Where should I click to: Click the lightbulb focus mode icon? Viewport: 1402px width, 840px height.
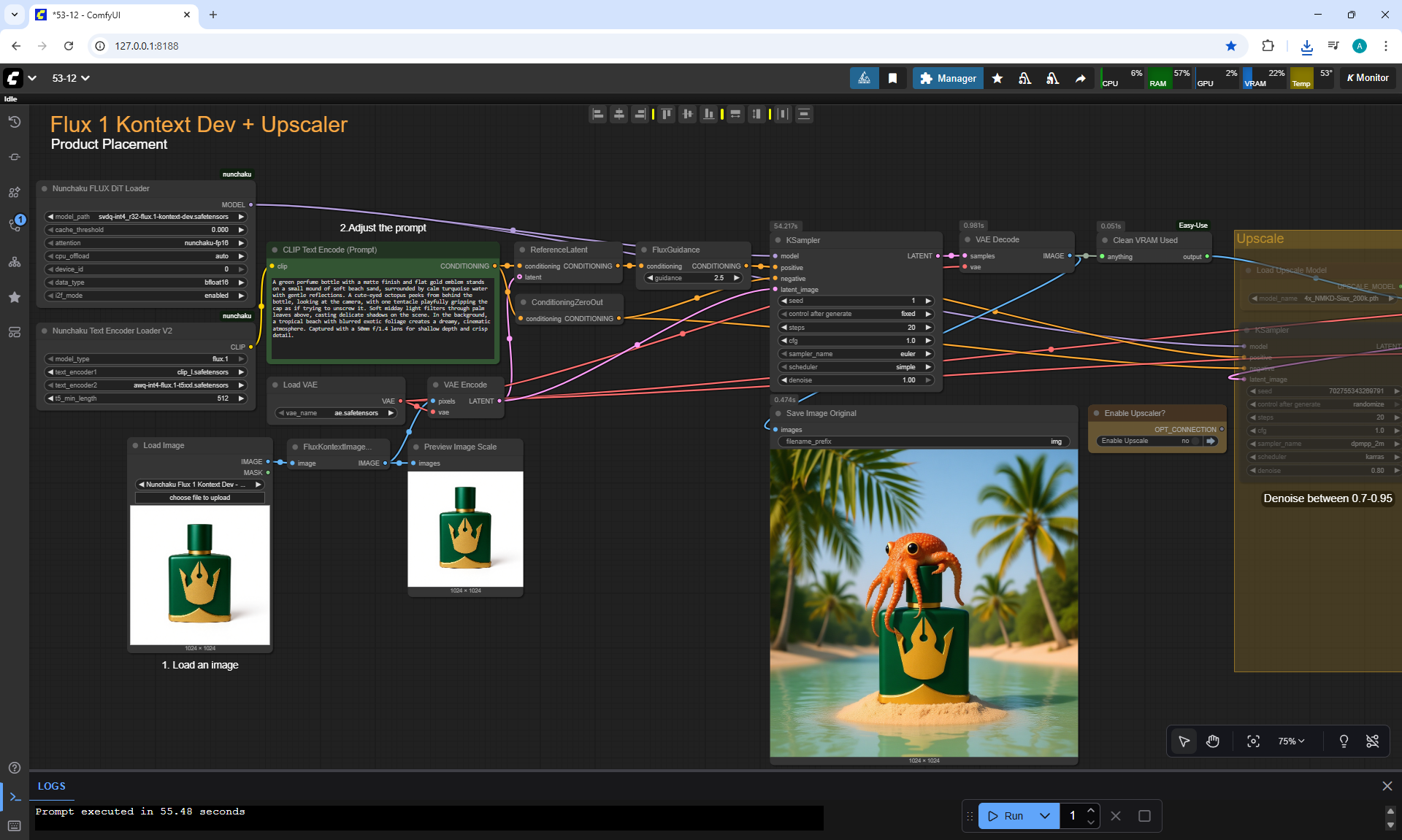1344,741
